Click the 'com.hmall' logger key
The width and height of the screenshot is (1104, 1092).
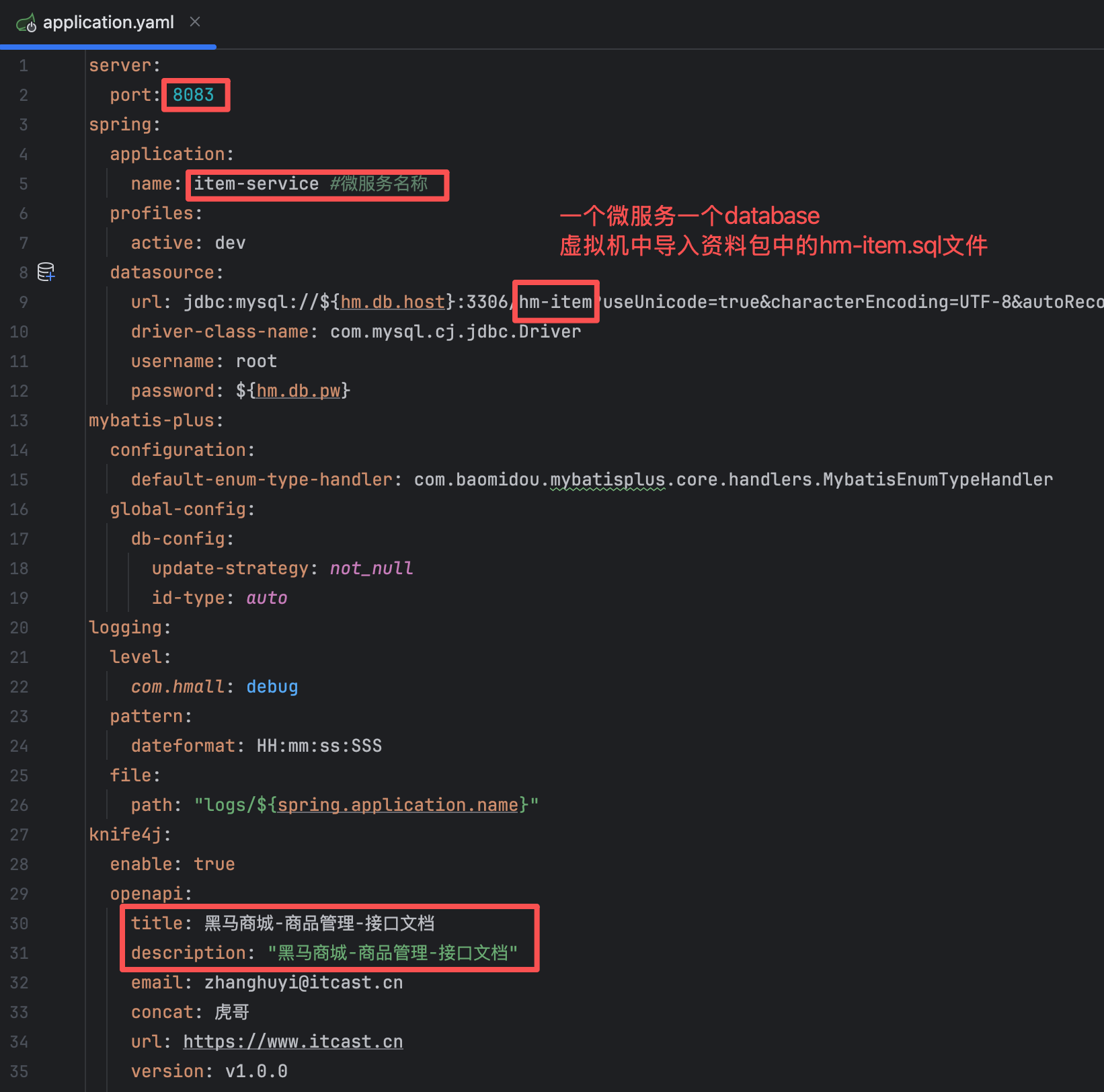(178, 687)
